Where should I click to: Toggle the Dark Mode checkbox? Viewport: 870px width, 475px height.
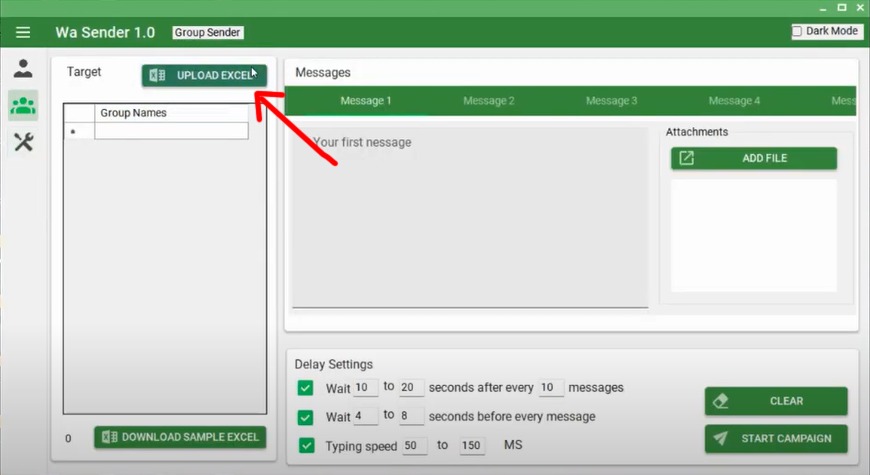tap(797, 31)
